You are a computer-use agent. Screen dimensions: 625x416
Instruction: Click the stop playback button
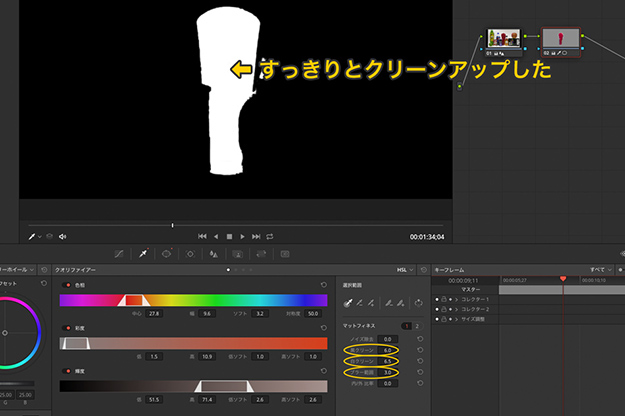229,237
